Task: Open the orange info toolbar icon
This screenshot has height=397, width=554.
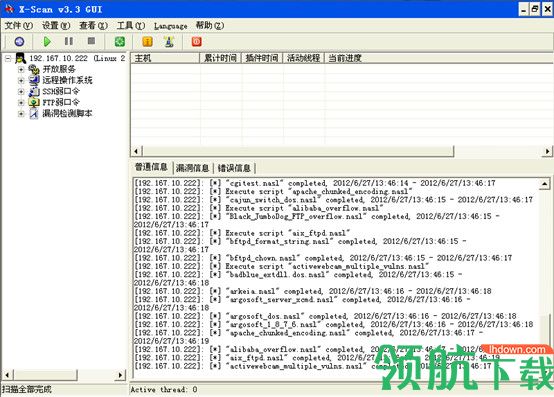Action: [147, 42]
